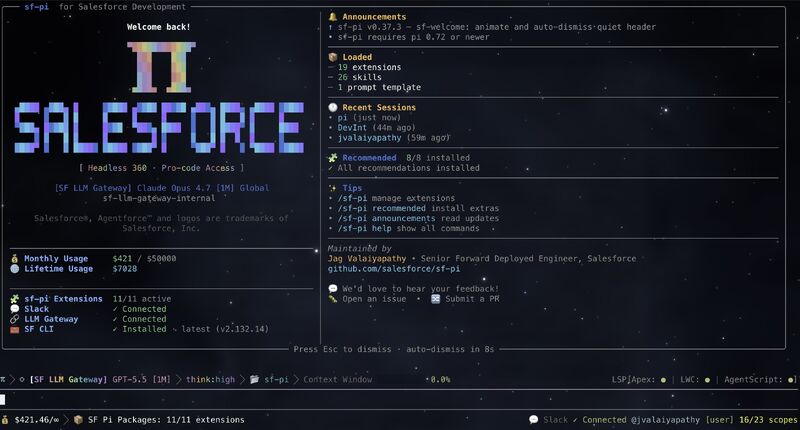
Task: Click the sf-pi v0.37.3 announcement line
Action: point(496,27)
